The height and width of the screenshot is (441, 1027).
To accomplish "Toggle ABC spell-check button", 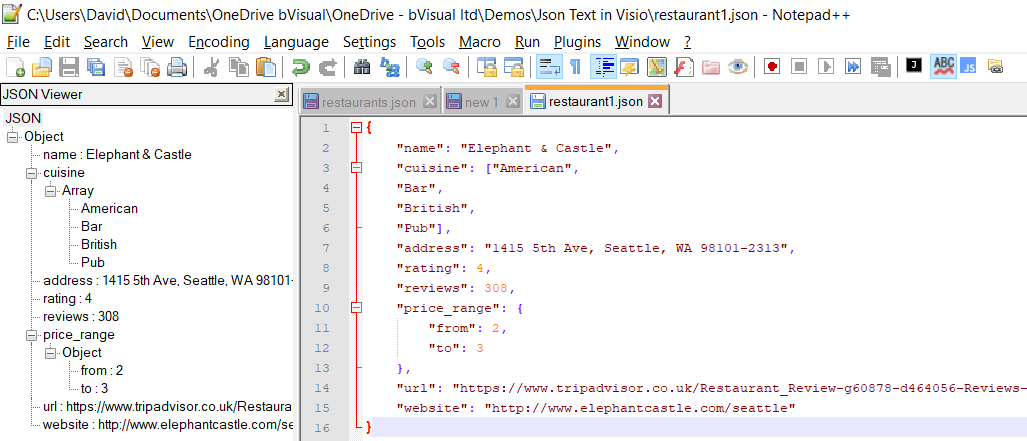I will (x=944, y=66).
